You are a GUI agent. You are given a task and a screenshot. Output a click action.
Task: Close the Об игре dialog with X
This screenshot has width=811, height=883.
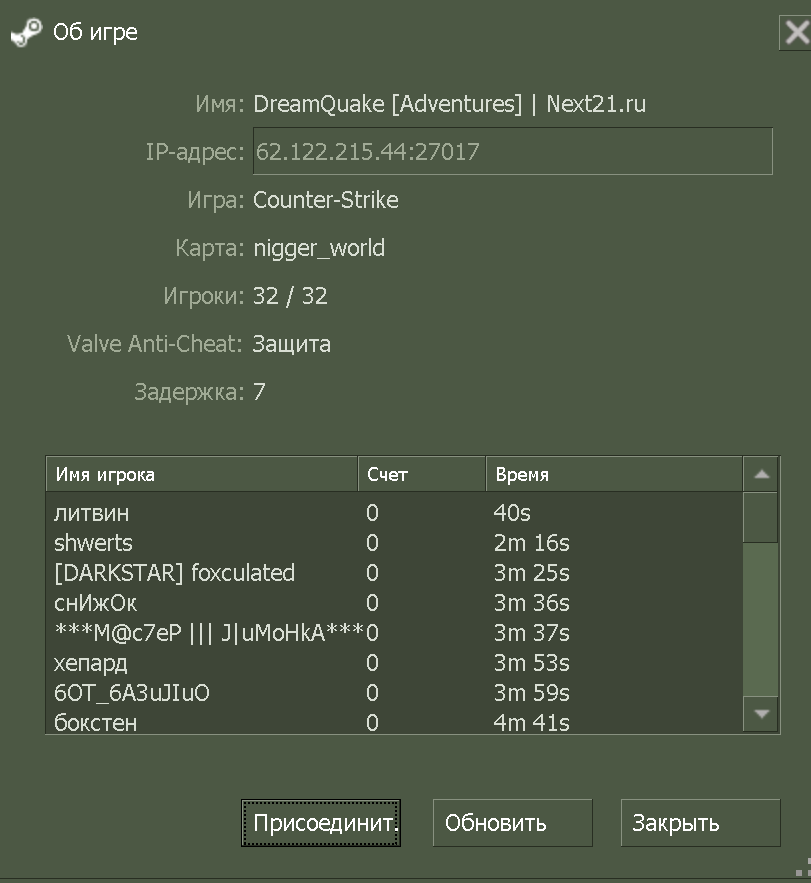[796, 33]
